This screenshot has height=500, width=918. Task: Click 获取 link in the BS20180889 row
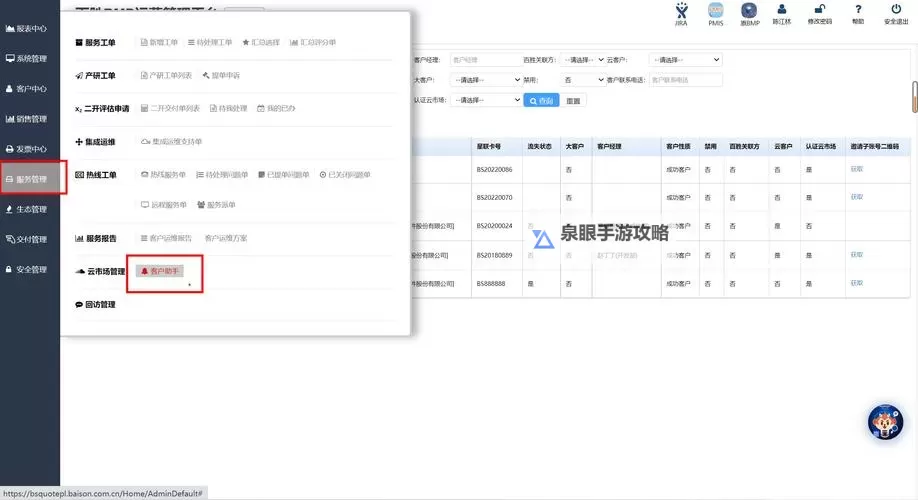click(857, 255)
